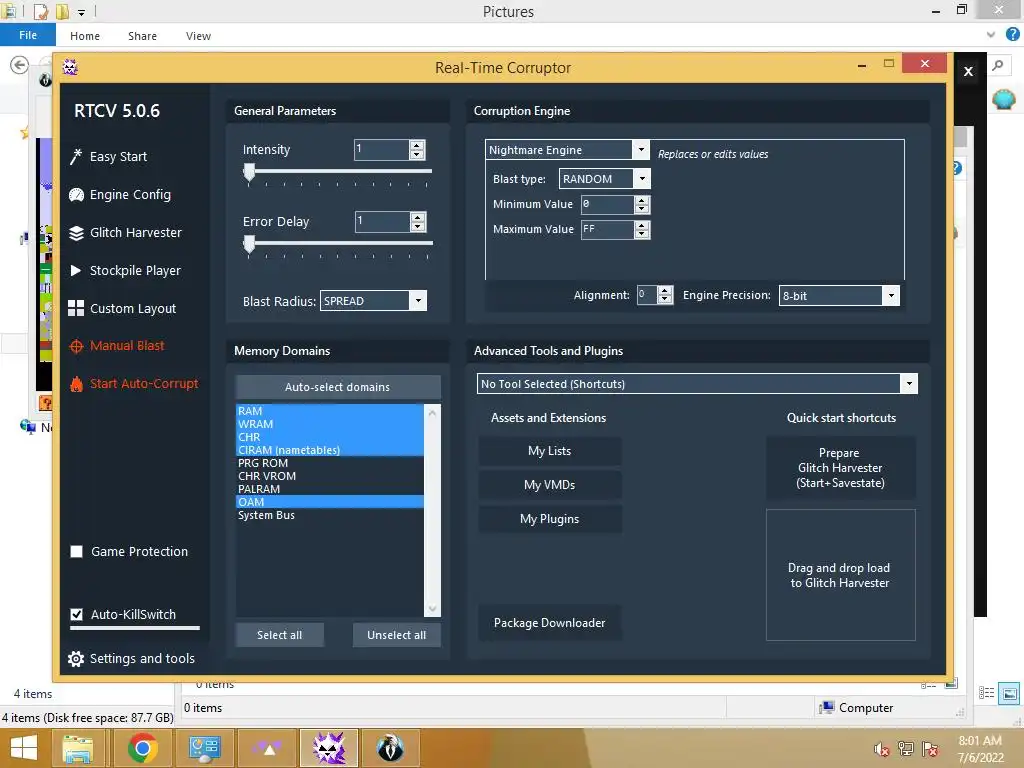The width and height of the screenshot is (1024, 768).
Task: Click Unselect all domains button
Action: (x=396, y=635)
